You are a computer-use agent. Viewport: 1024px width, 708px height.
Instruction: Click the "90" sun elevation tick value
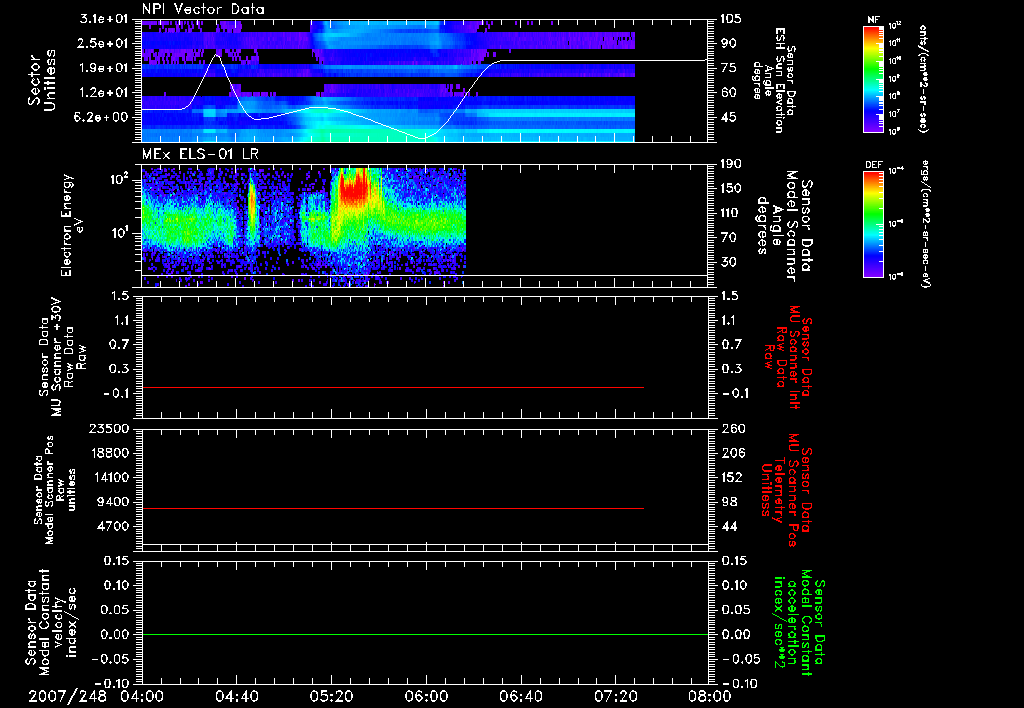tap(728, 43)
